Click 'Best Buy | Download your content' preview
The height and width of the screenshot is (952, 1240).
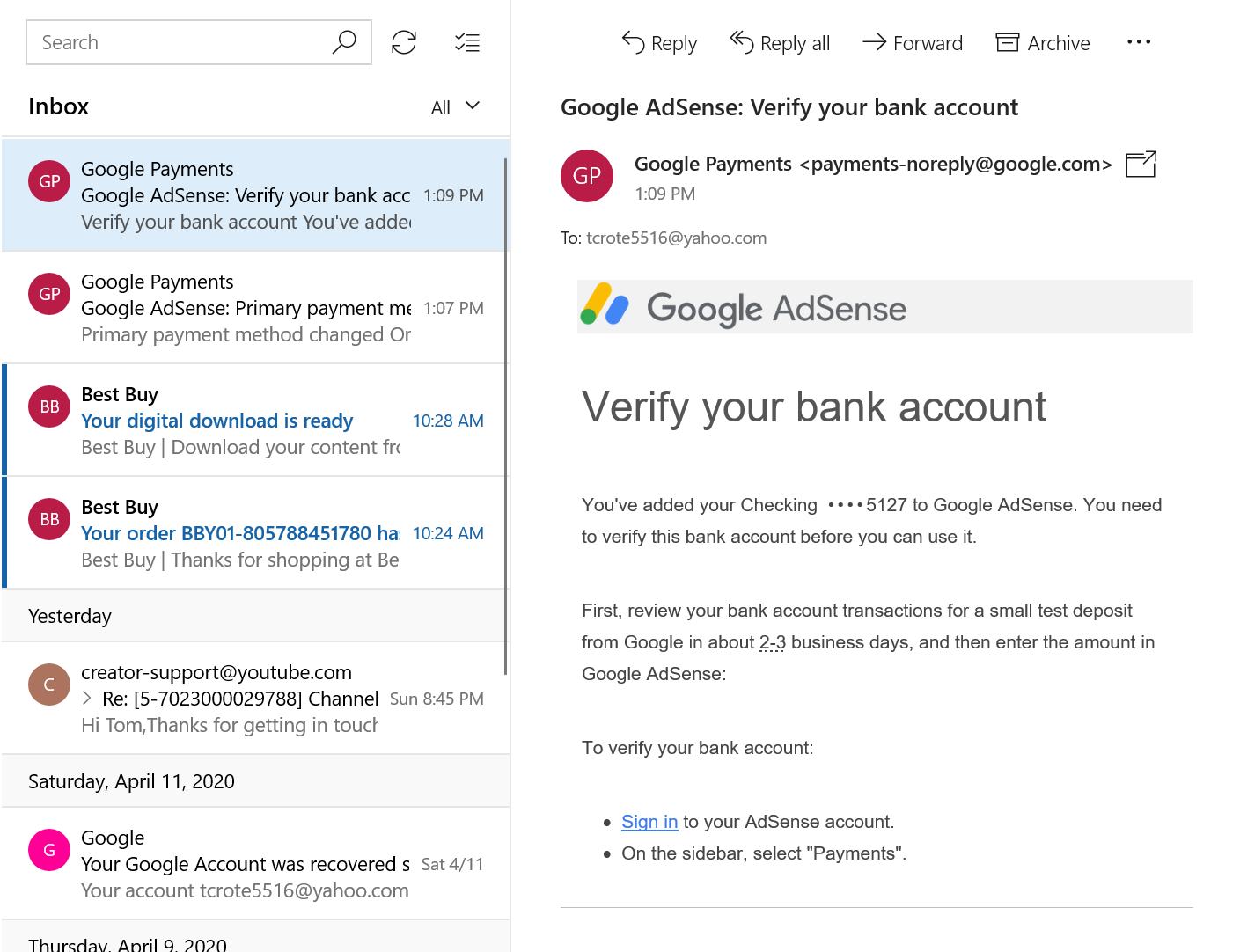coord(241,447)
